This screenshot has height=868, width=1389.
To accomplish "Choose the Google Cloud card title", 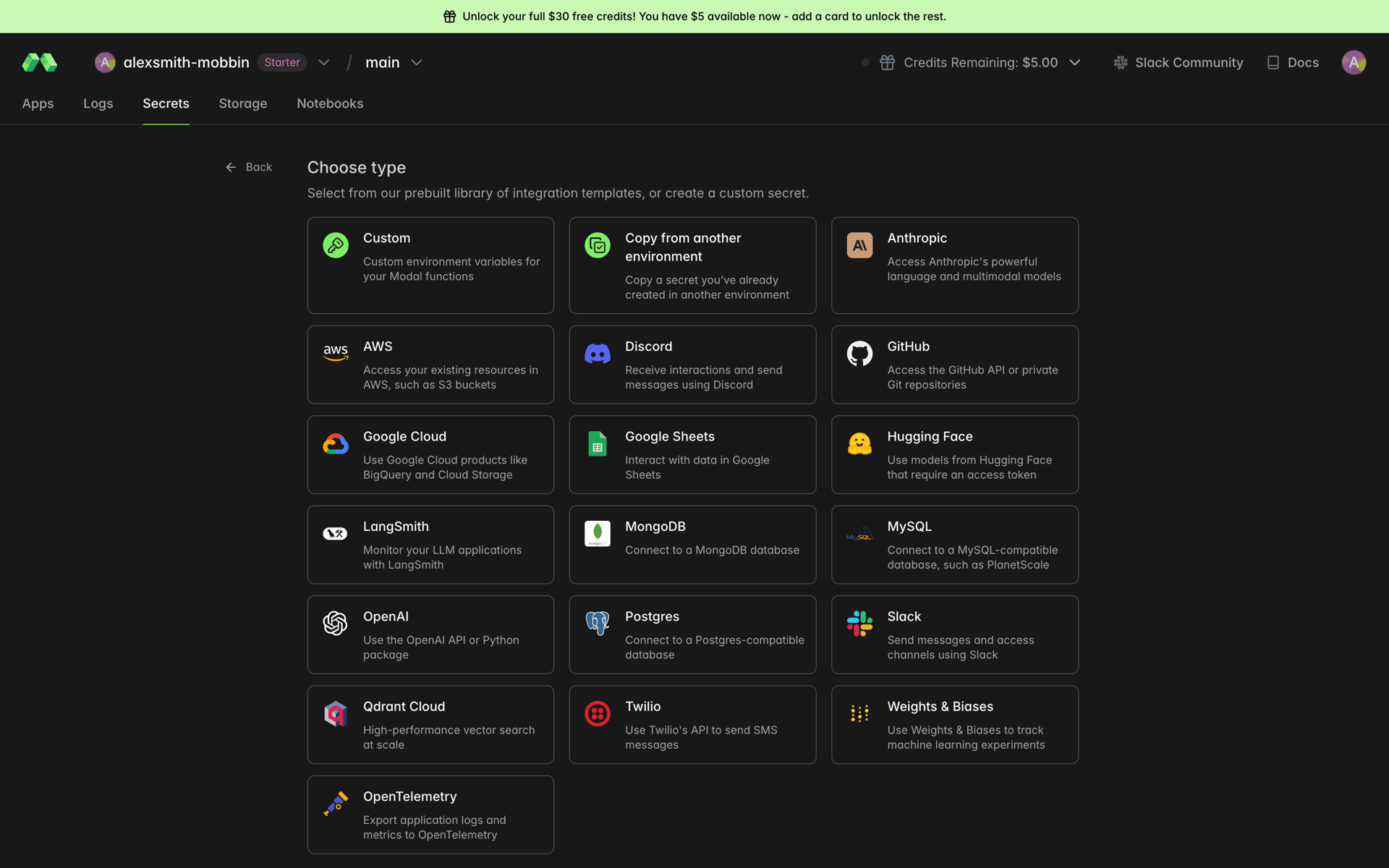I will click(404, 437).
